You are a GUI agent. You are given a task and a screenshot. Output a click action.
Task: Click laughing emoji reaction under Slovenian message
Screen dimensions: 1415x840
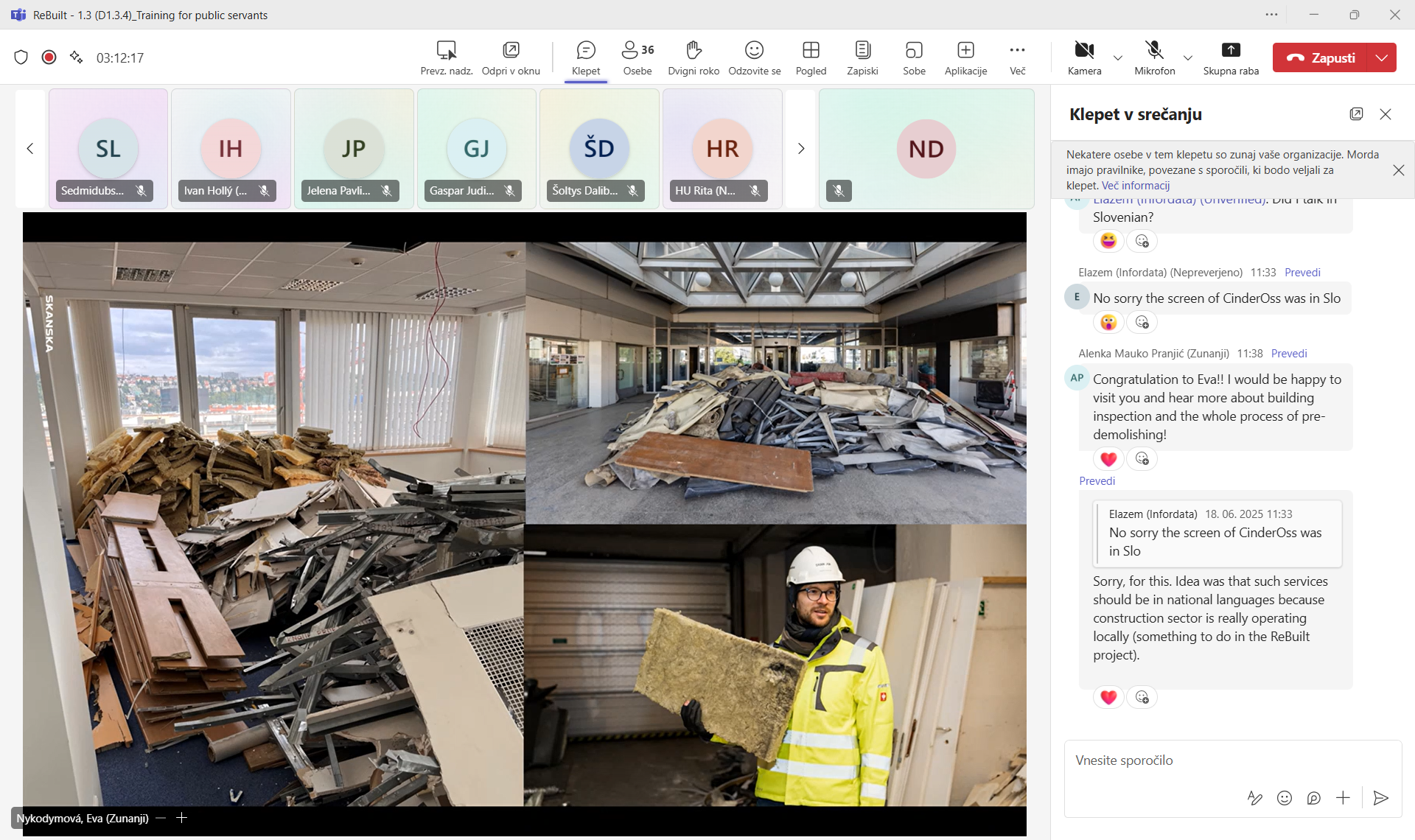coord(1108,241)
